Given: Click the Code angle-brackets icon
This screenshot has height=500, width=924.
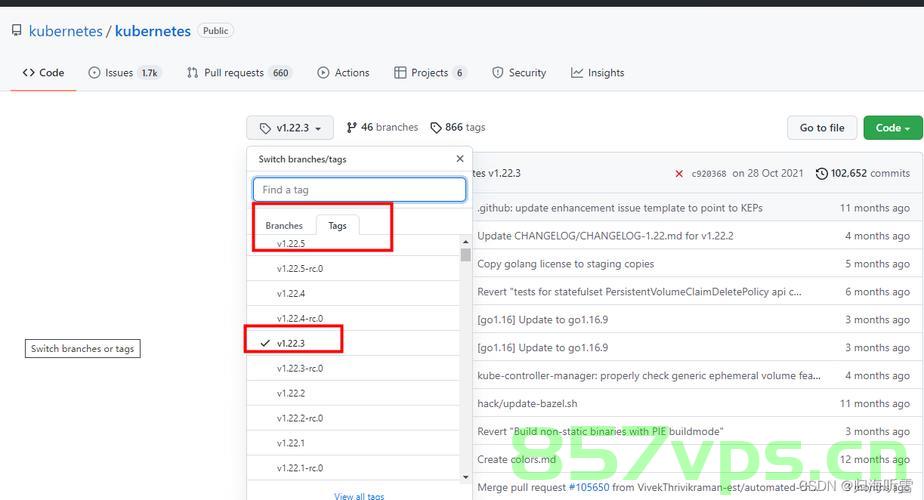Looking at the screenshot, I should click(28, 73).
